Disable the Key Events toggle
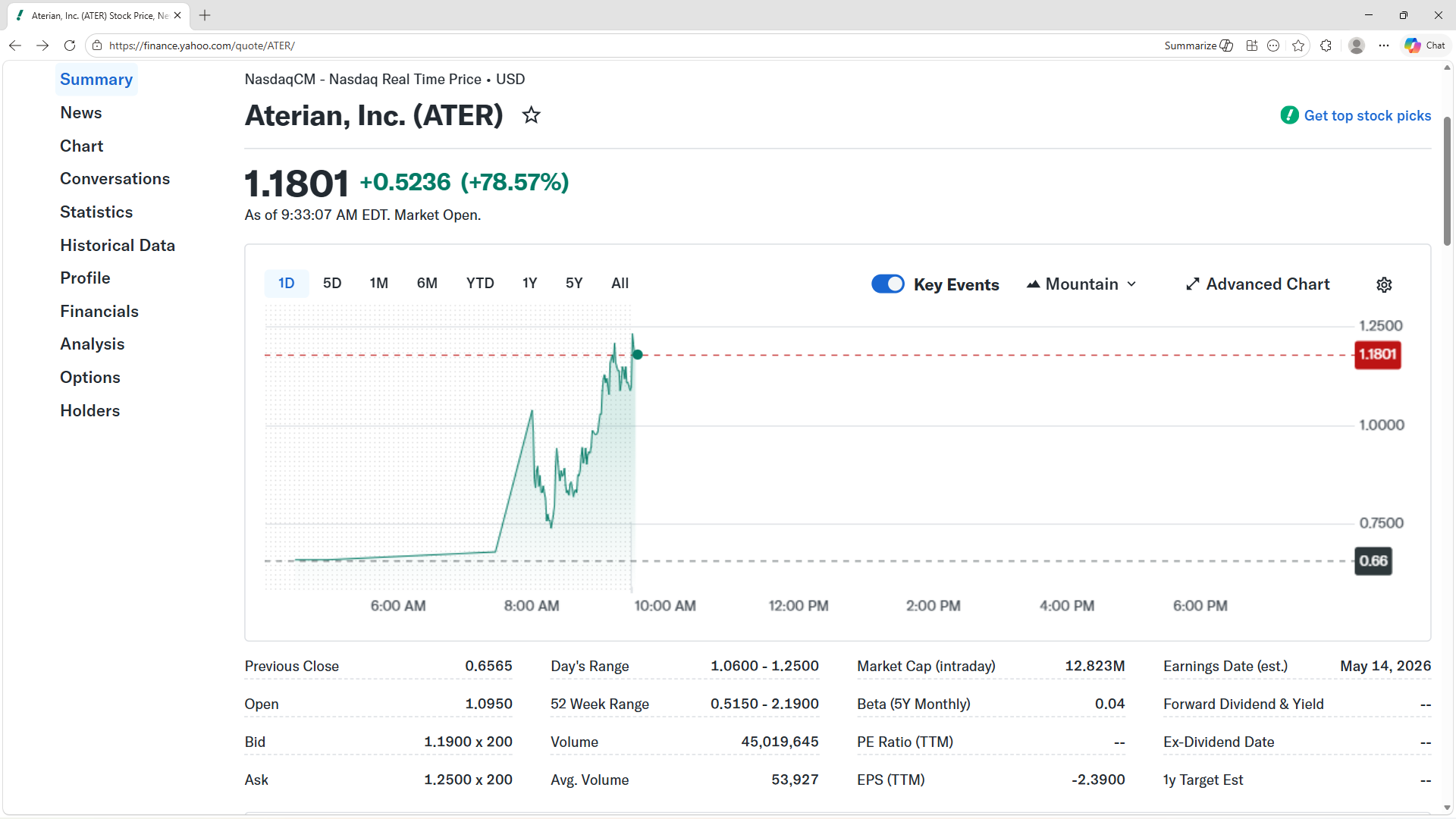The height and width of the screenshot is (819, 1456). pos(888,284)
